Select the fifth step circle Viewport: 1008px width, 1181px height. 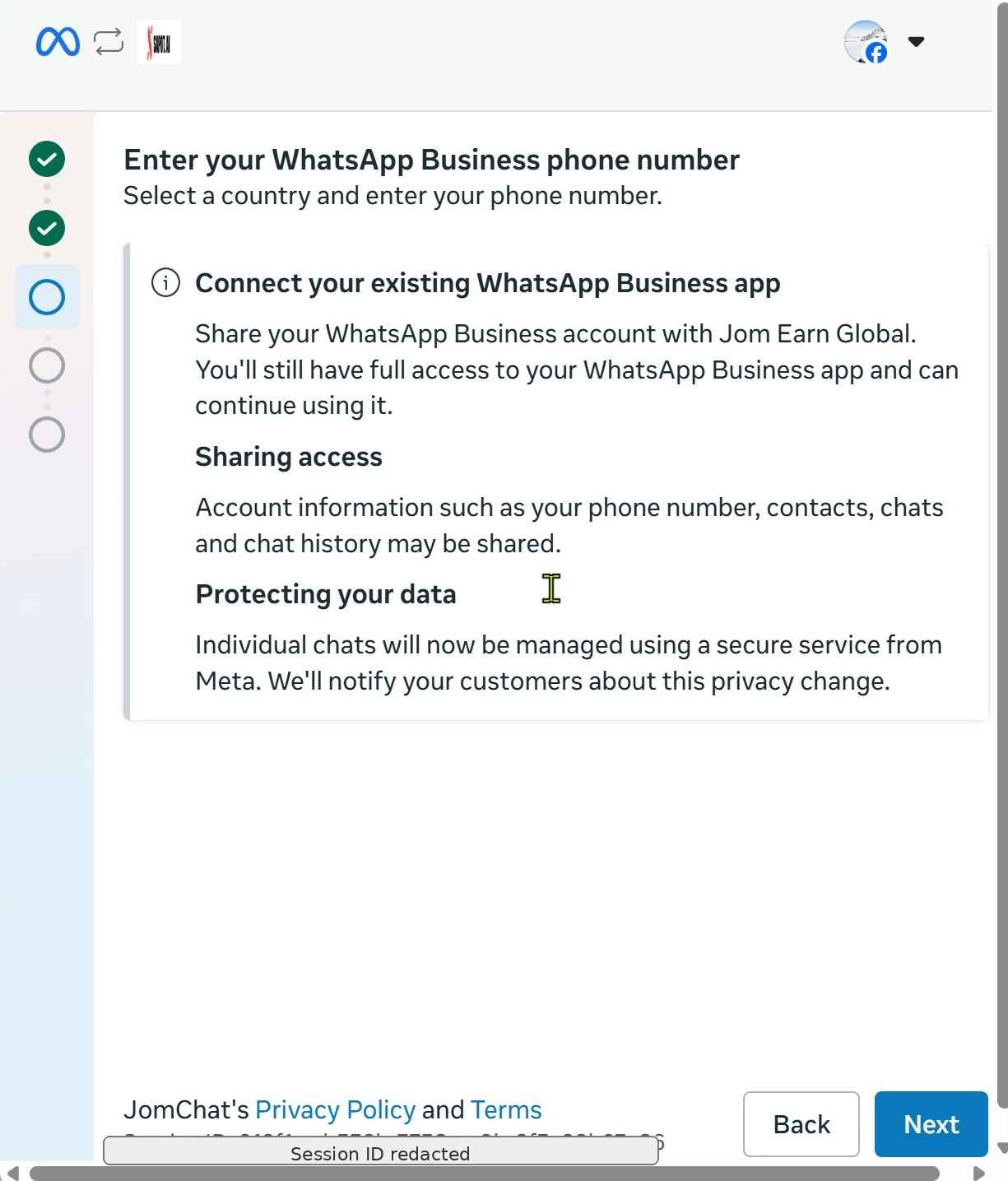coord(47,435)
